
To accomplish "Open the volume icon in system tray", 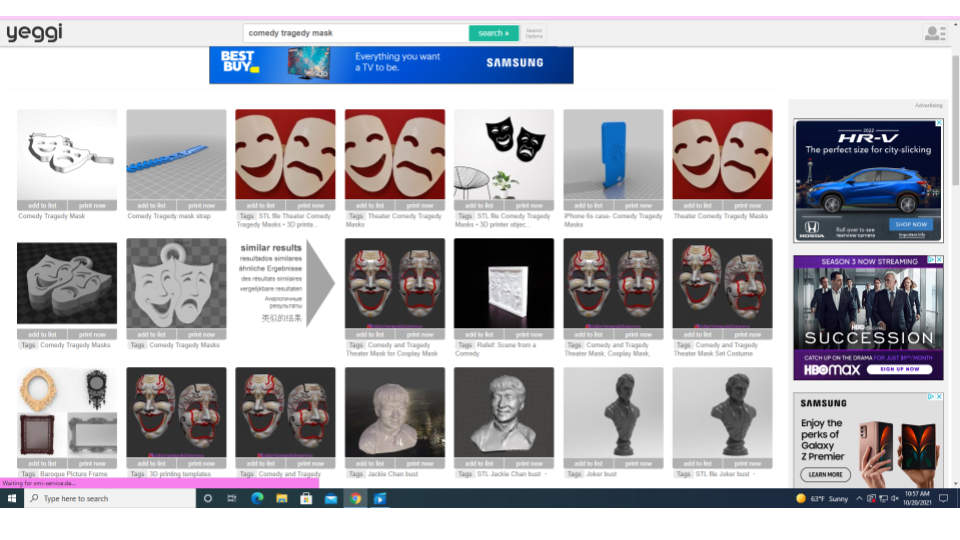I will (895, 498).
